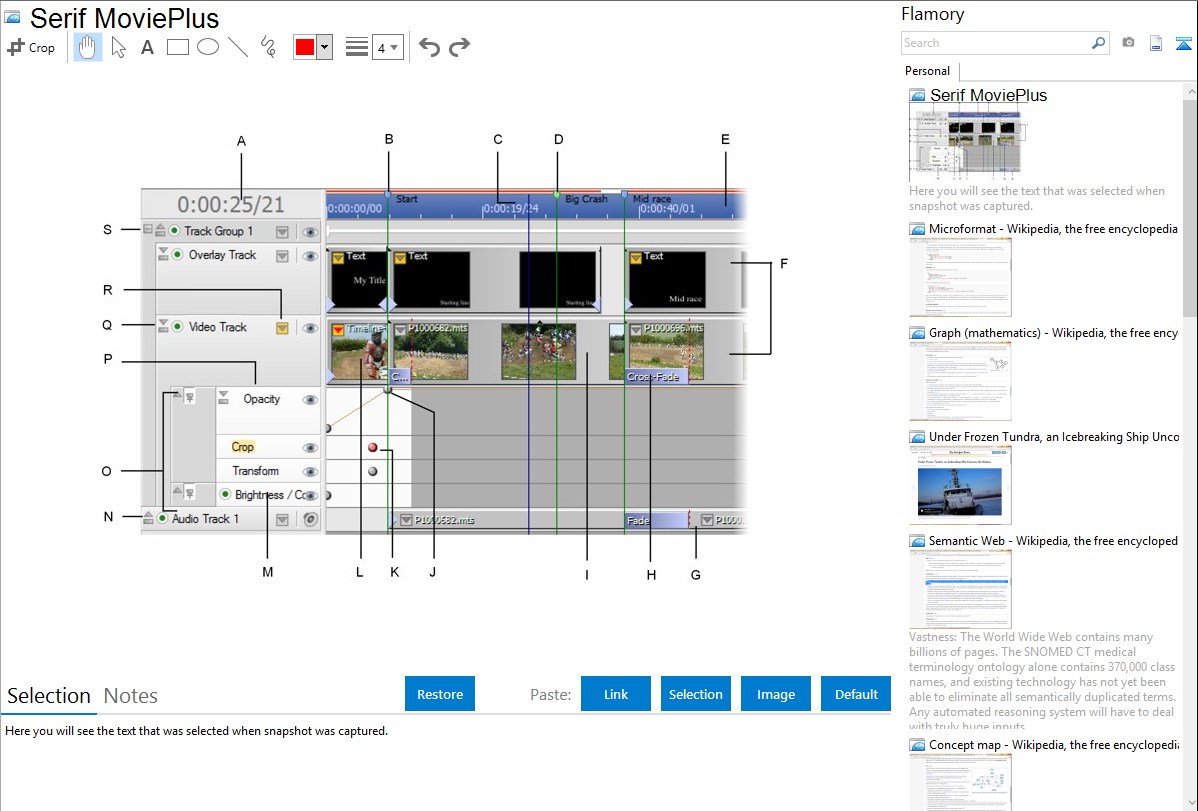Click the Mid race timeline marker
This screenshot has height=811, width=1198.
[x=624, y=196]
